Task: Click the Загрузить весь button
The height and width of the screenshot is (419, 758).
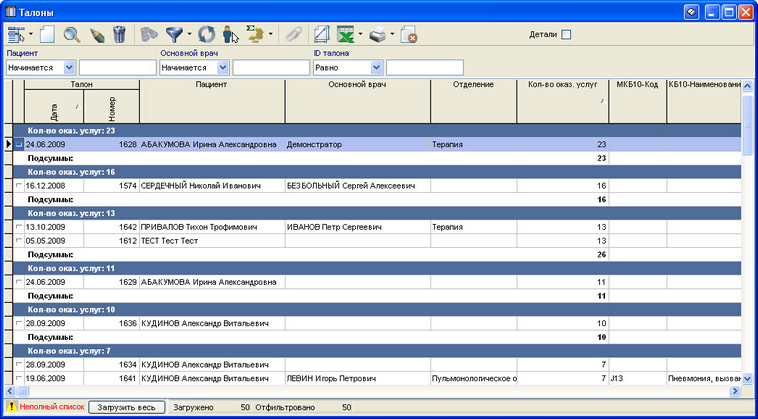Action: 127,407
